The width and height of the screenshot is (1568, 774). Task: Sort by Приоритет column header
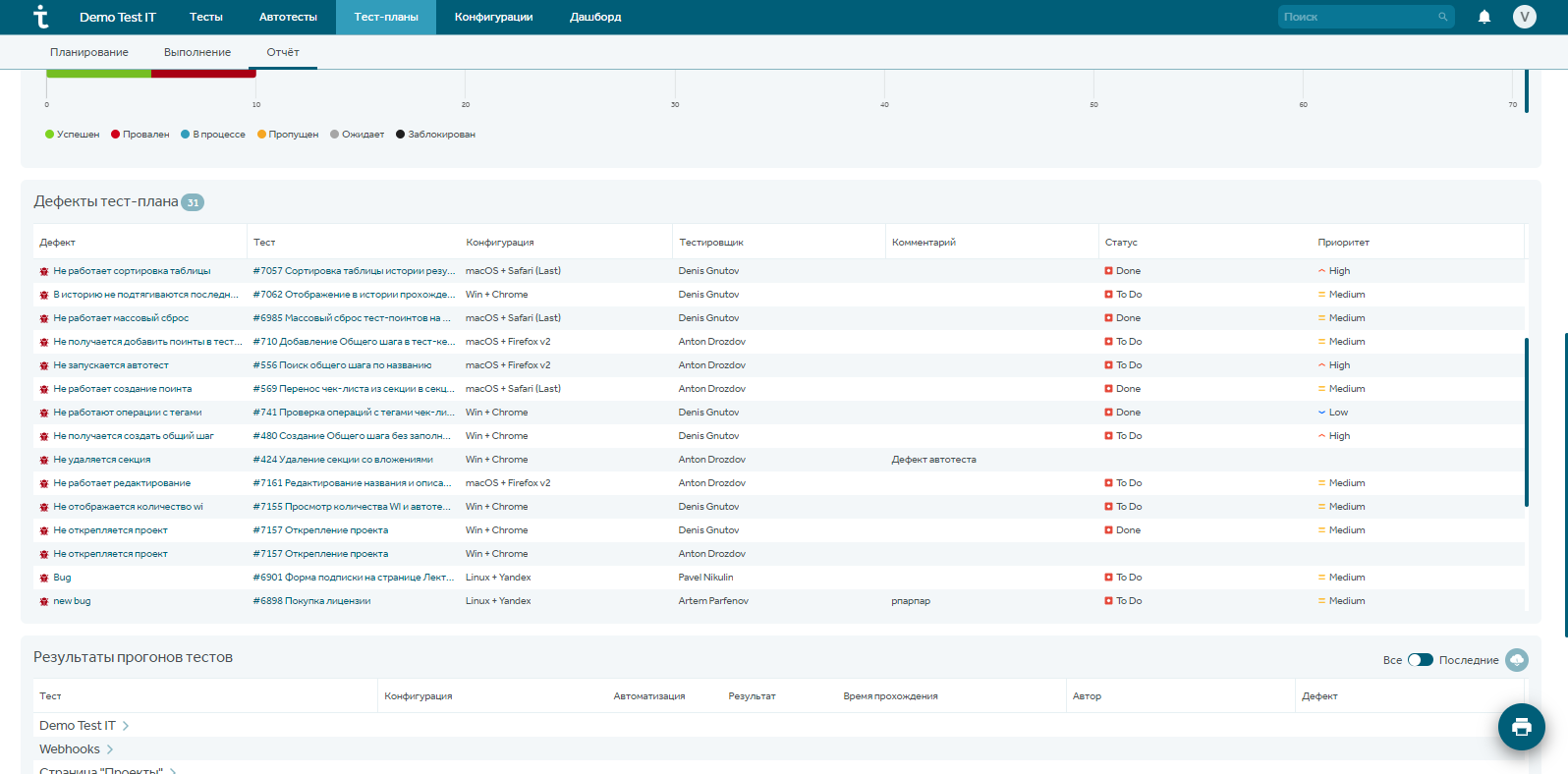1343,243
